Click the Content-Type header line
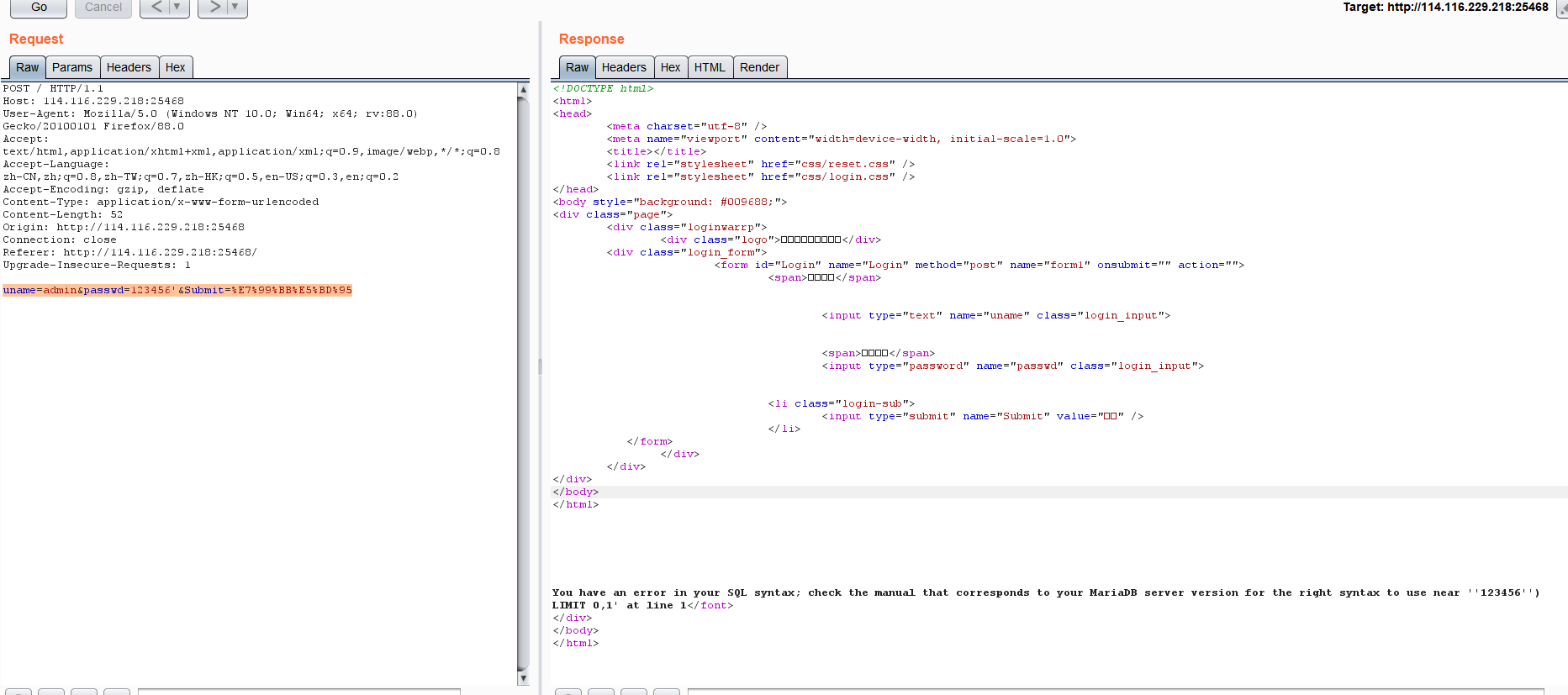 coord(161,202)
